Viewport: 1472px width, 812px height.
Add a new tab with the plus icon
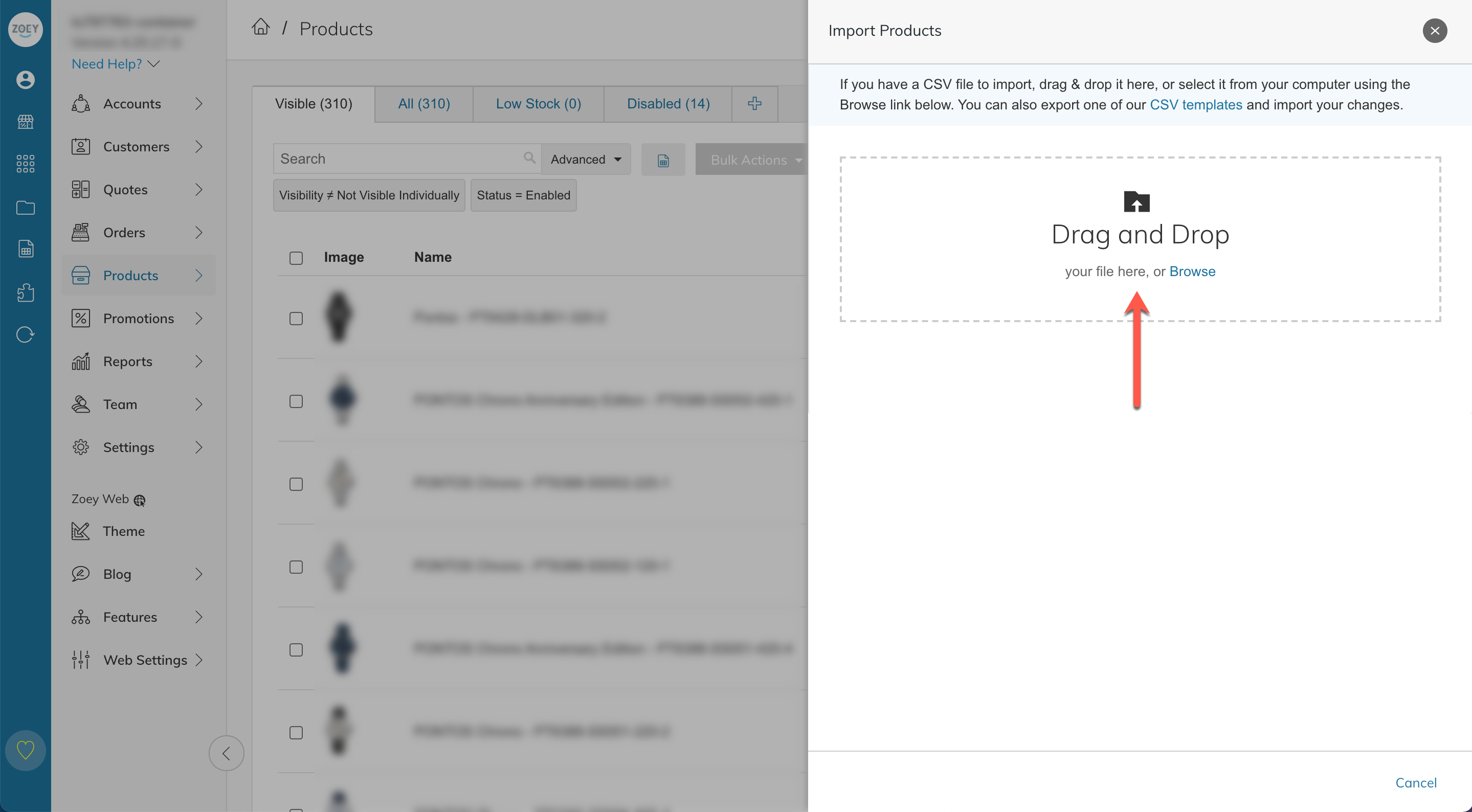[754, 103]
